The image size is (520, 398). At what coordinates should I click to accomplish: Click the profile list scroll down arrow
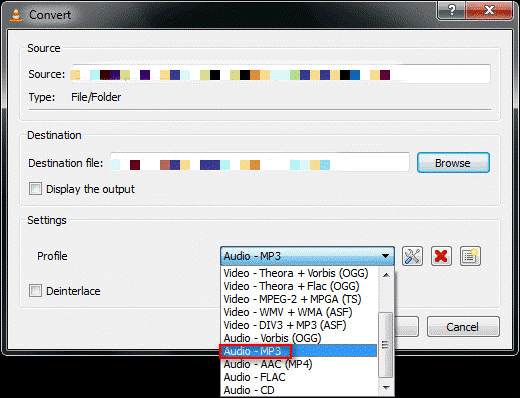386,387
